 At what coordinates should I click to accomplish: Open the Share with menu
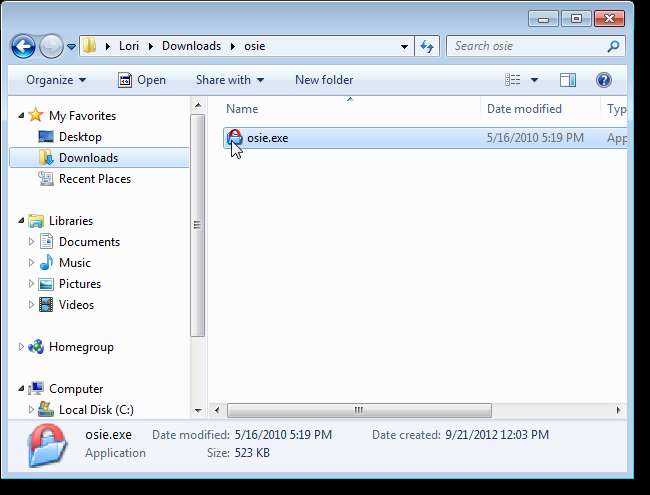(230, 80)
